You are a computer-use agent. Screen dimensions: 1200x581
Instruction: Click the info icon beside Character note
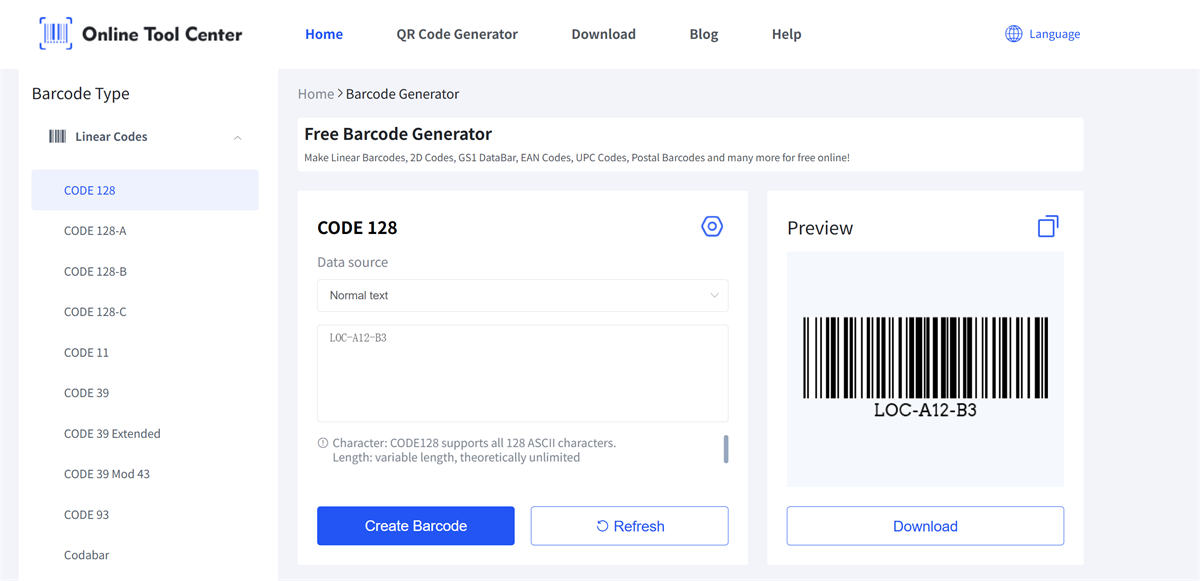(x=323, y=443)
